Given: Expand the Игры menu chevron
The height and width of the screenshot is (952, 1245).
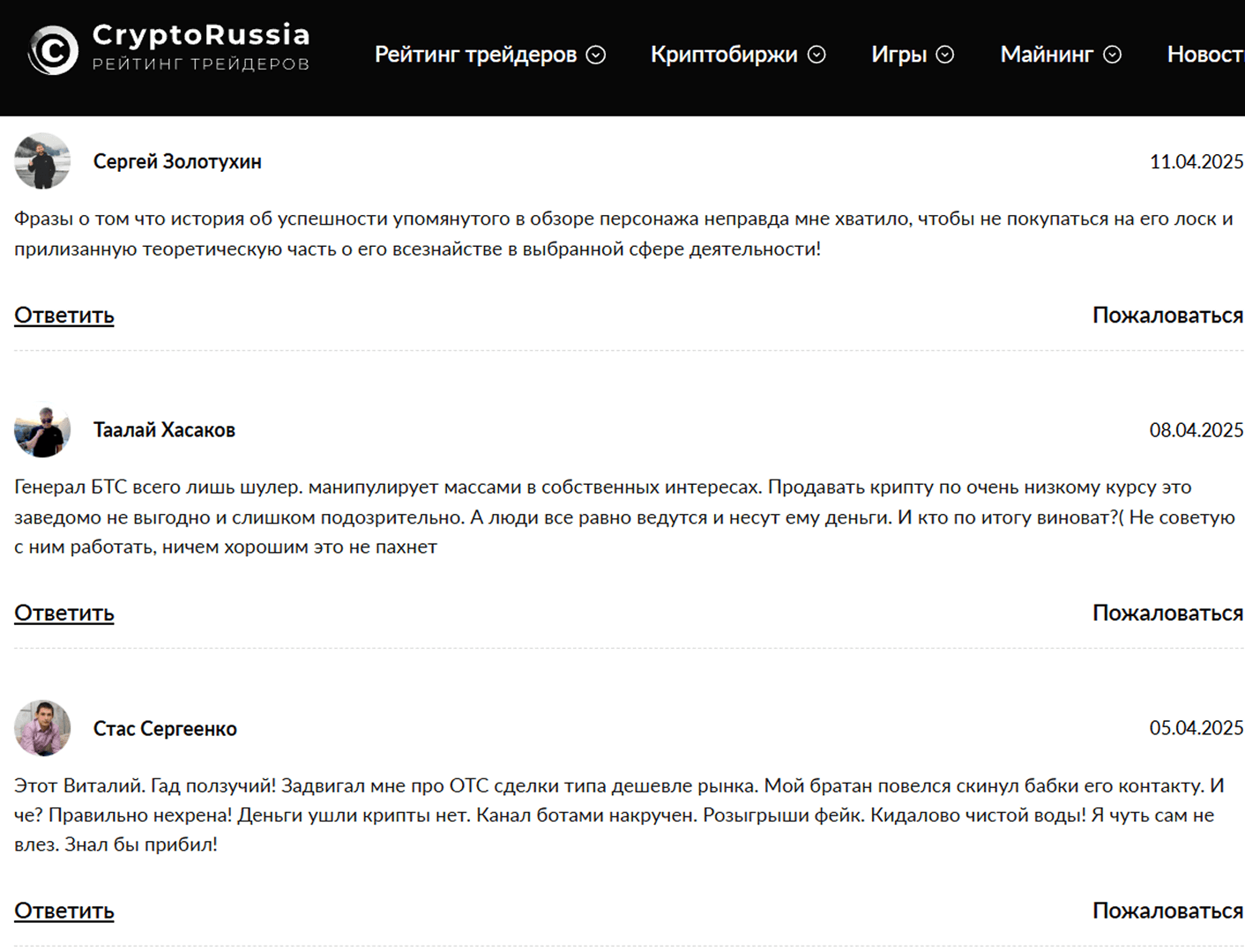Looking at the screenshot, I should point(945,55).
